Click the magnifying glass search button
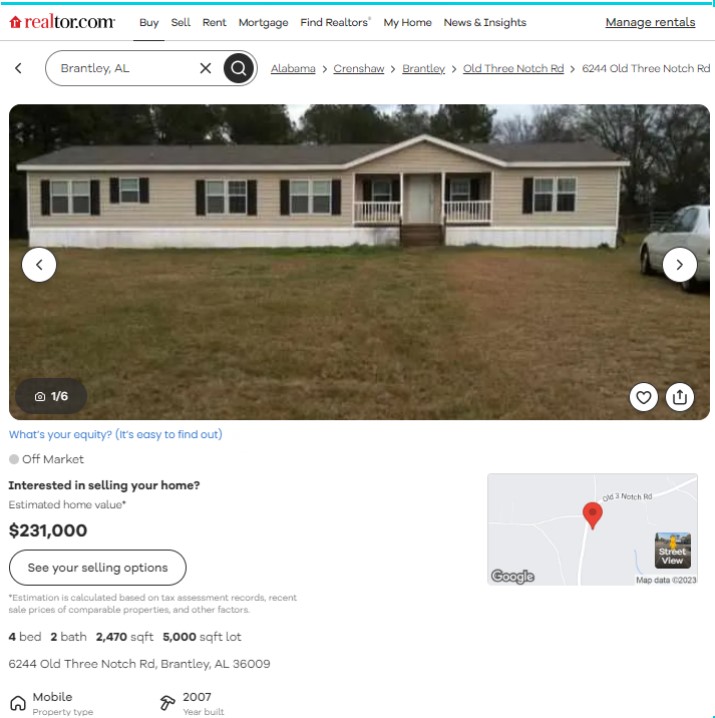The width and height of the screenshot is (715, 718). coord(238,68)
